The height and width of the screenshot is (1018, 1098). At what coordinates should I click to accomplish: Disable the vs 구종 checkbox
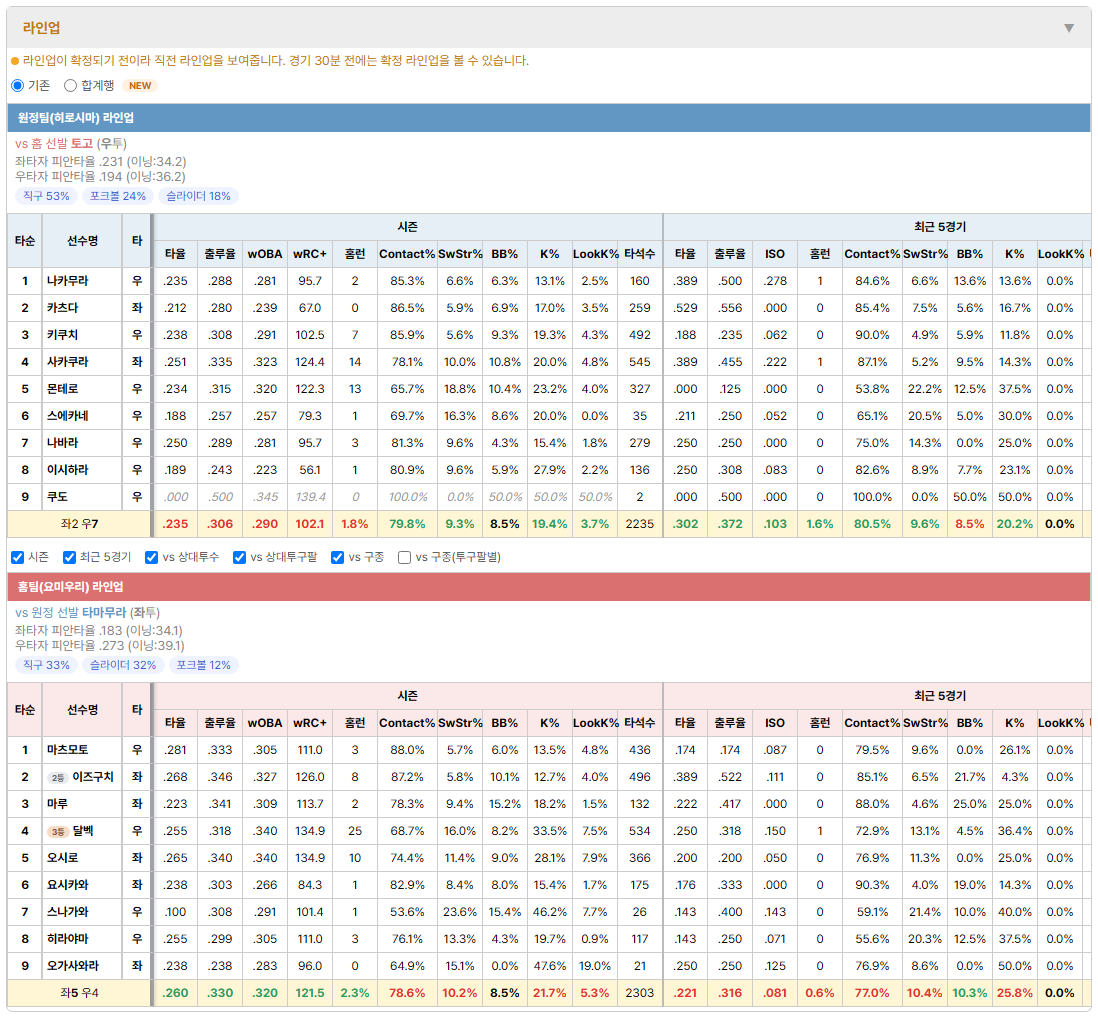coord(338,557)
